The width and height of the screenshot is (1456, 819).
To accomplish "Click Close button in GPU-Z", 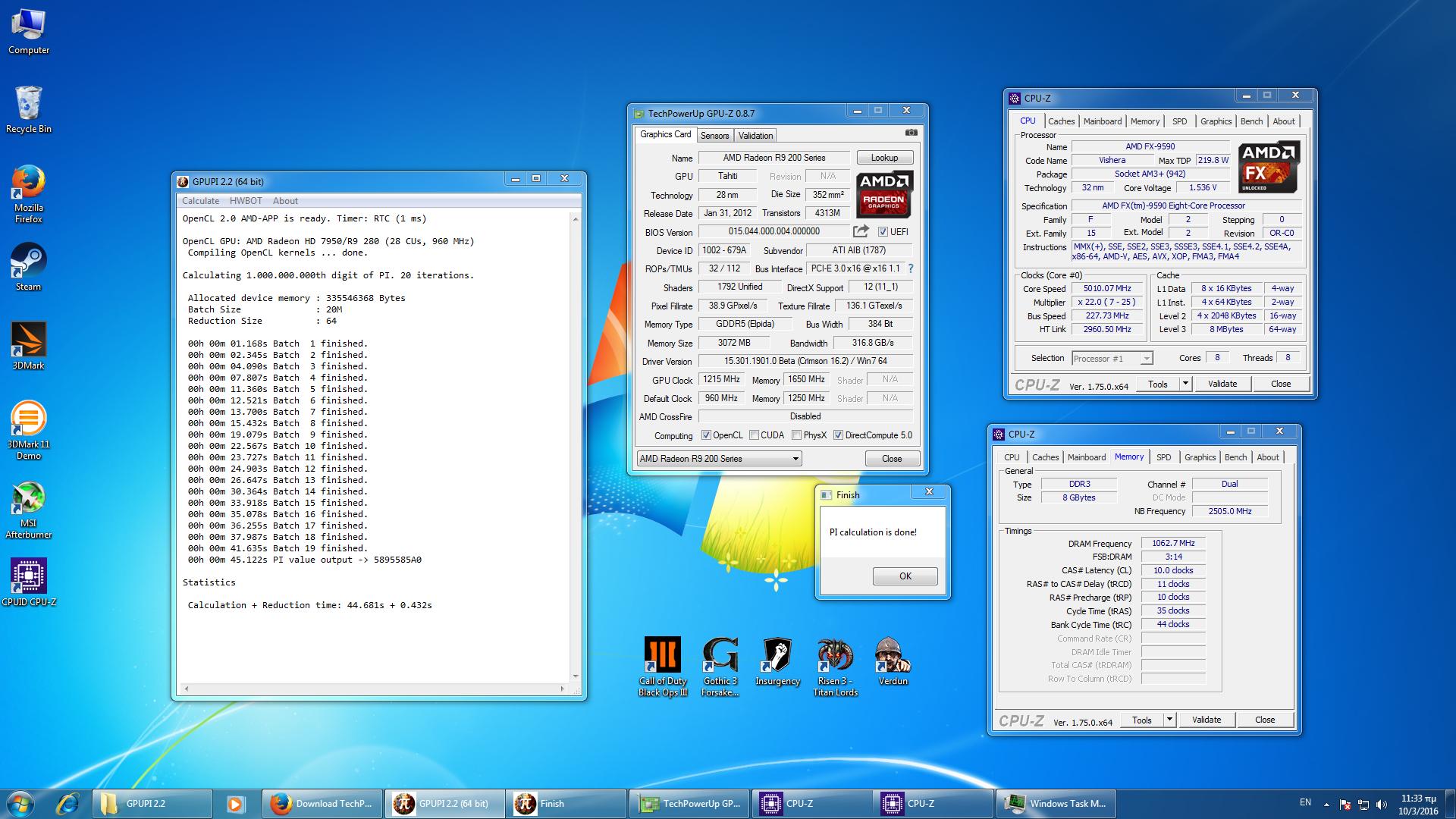I will [892, 459].
